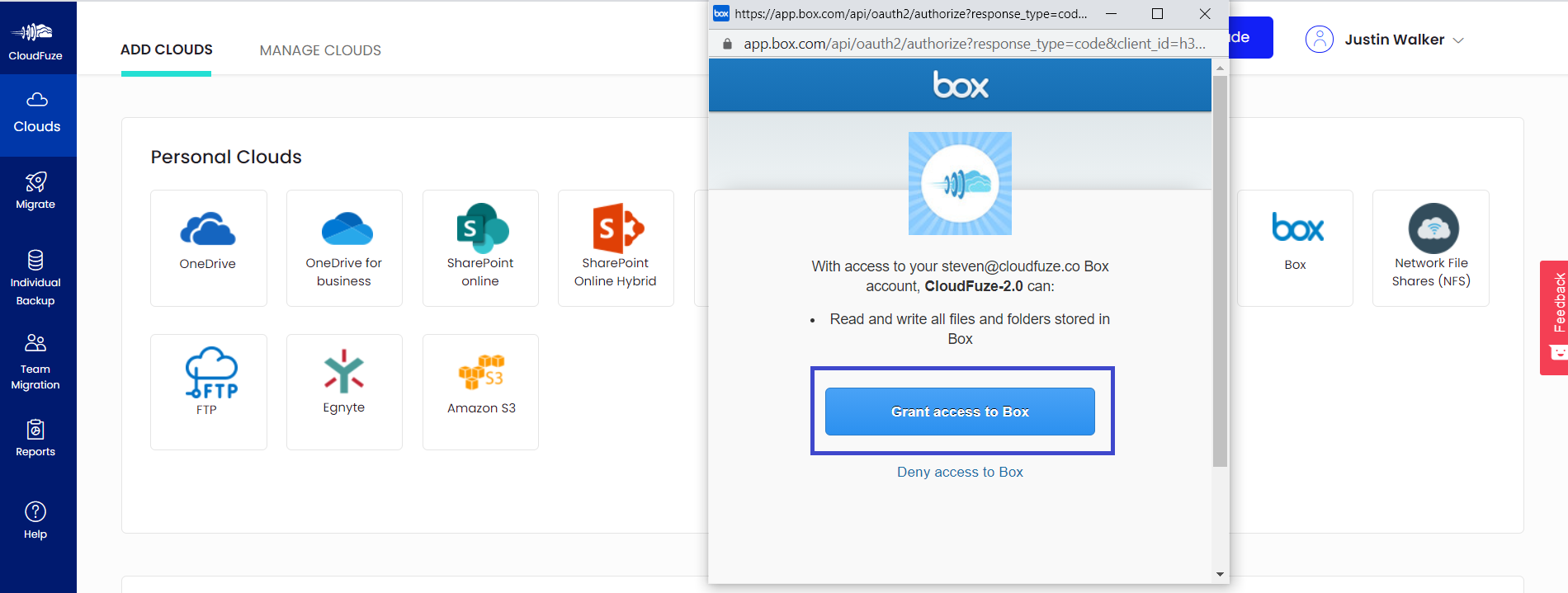1568x593 pixels.
Task: Select the Box cloud card
Action: coord(1295,248)
